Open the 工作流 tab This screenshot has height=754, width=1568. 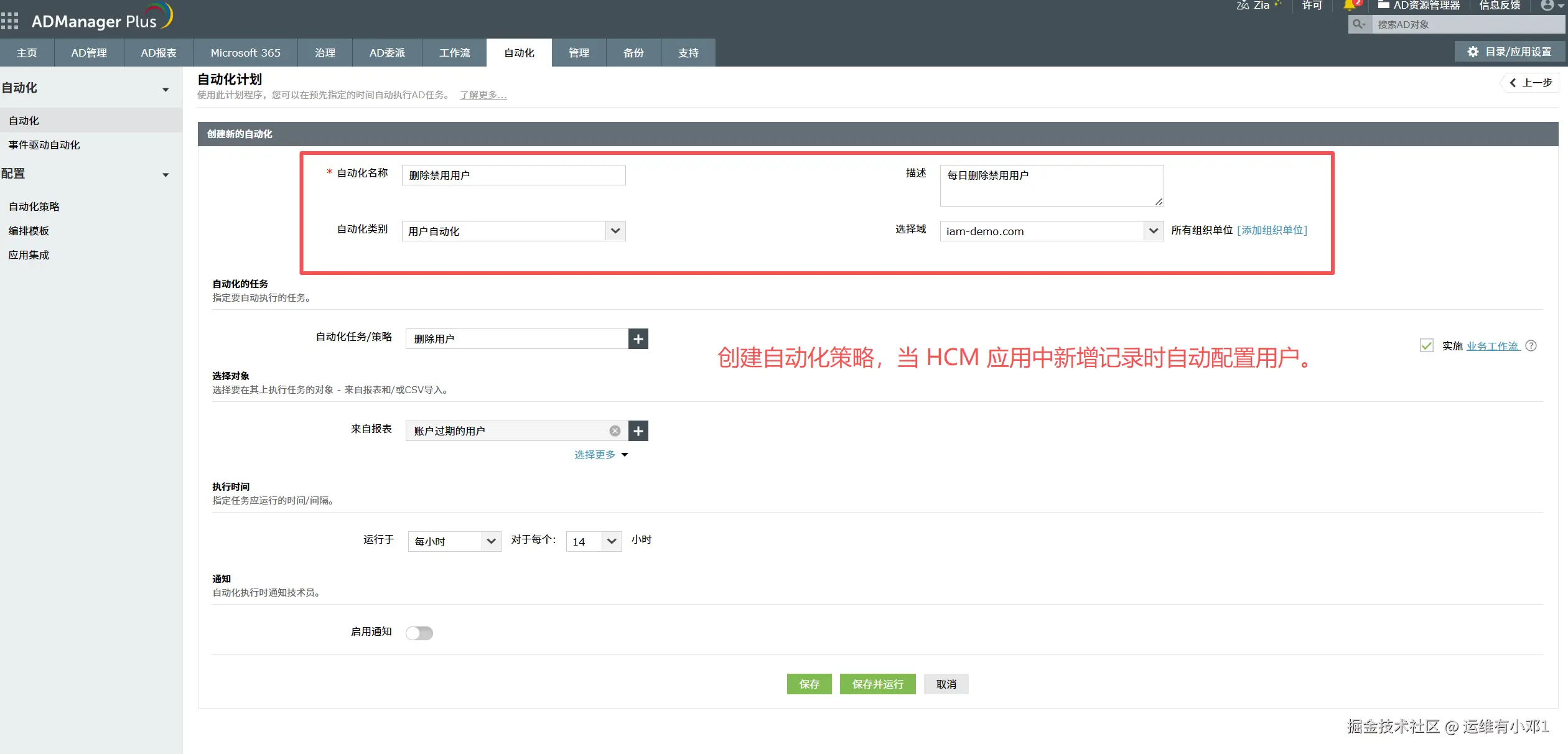[x=454, y=53]
